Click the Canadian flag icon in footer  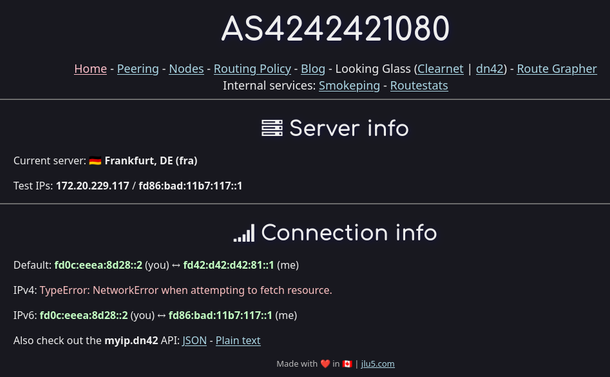[x=347, y=364]
